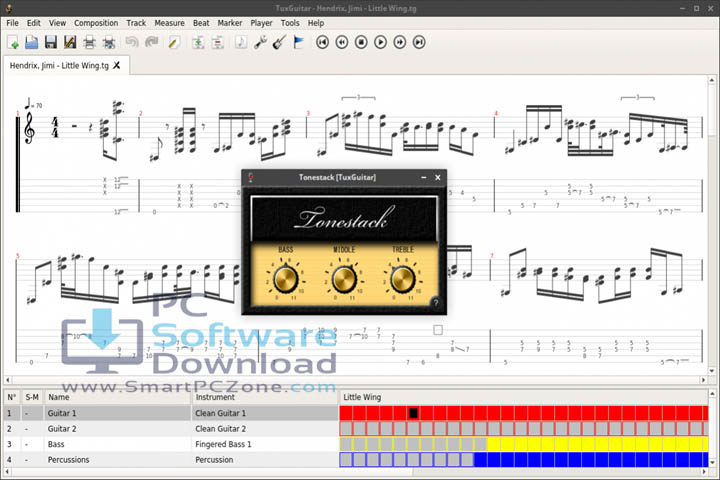Click the N° column header

tap(12, 397)
